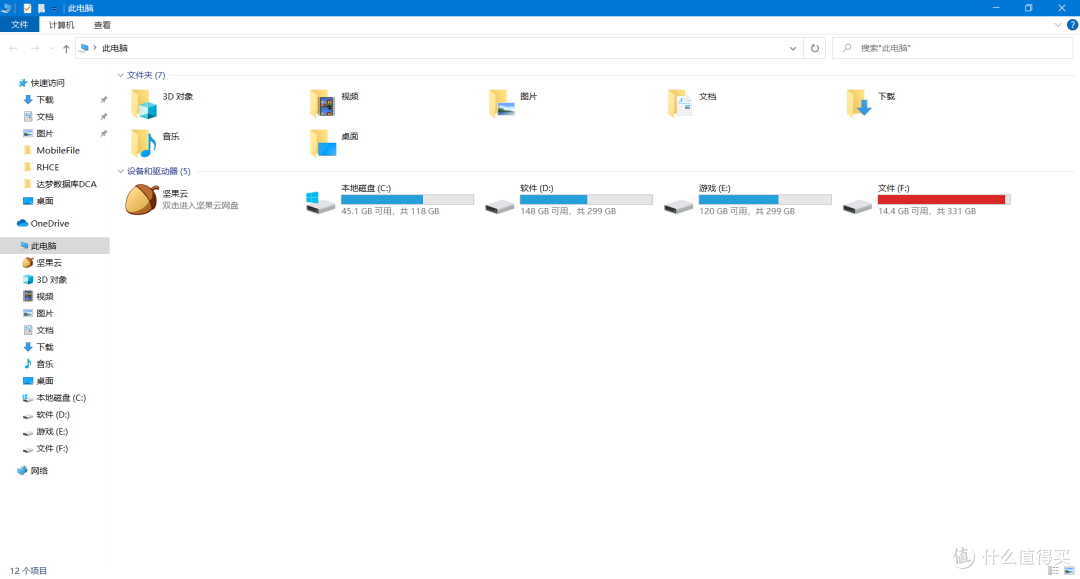Select the 网络 icon in the sidebar
Image resolution: width=1080 pixels, height=579 pixels.
pyautogui.click(x=36, y=470)
